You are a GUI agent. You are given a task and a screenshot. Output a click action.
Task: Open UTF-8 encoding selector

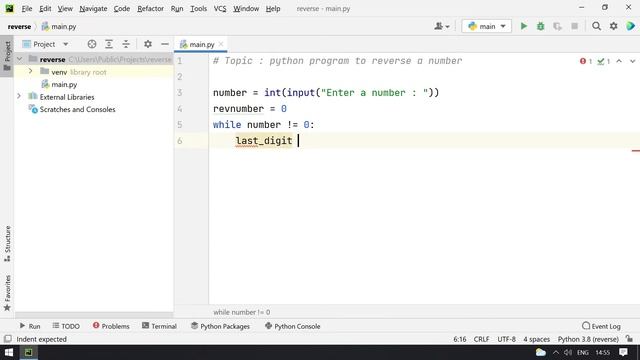point(506,339)
